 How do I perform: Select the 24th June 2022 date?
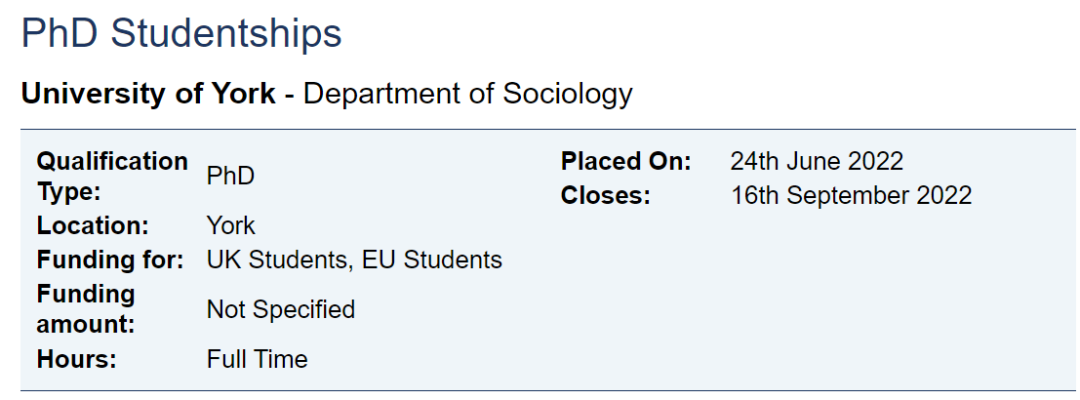click(x=816, y=161)
